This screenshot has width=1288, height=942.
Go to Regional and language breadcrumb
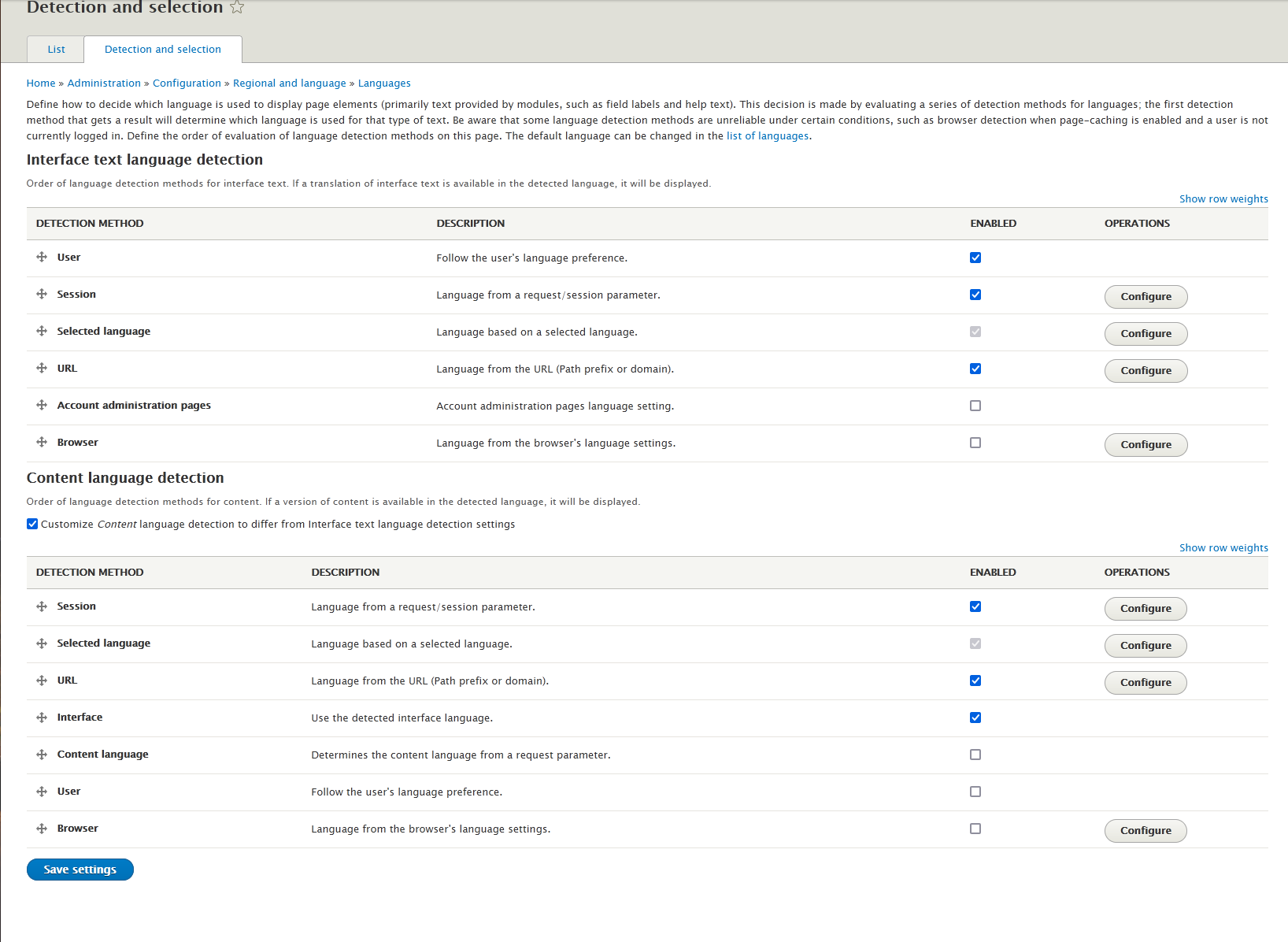tap(289, 83)
